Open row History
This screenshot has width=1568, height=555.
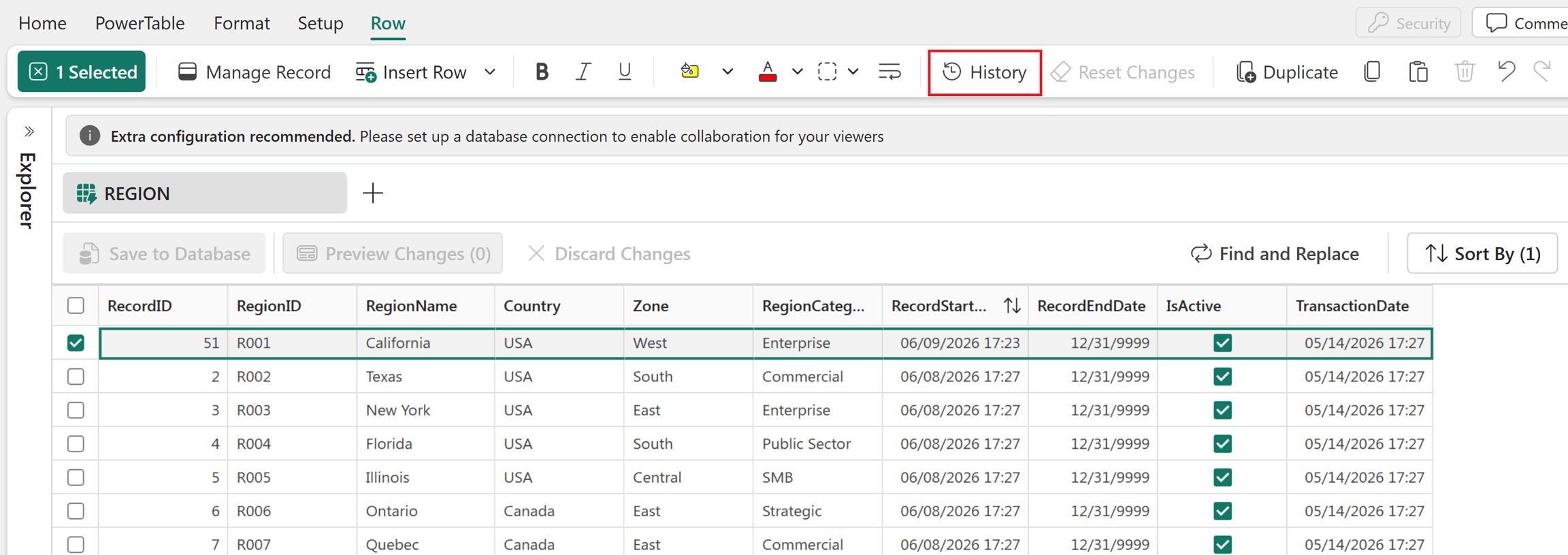[x=985, y=72]
